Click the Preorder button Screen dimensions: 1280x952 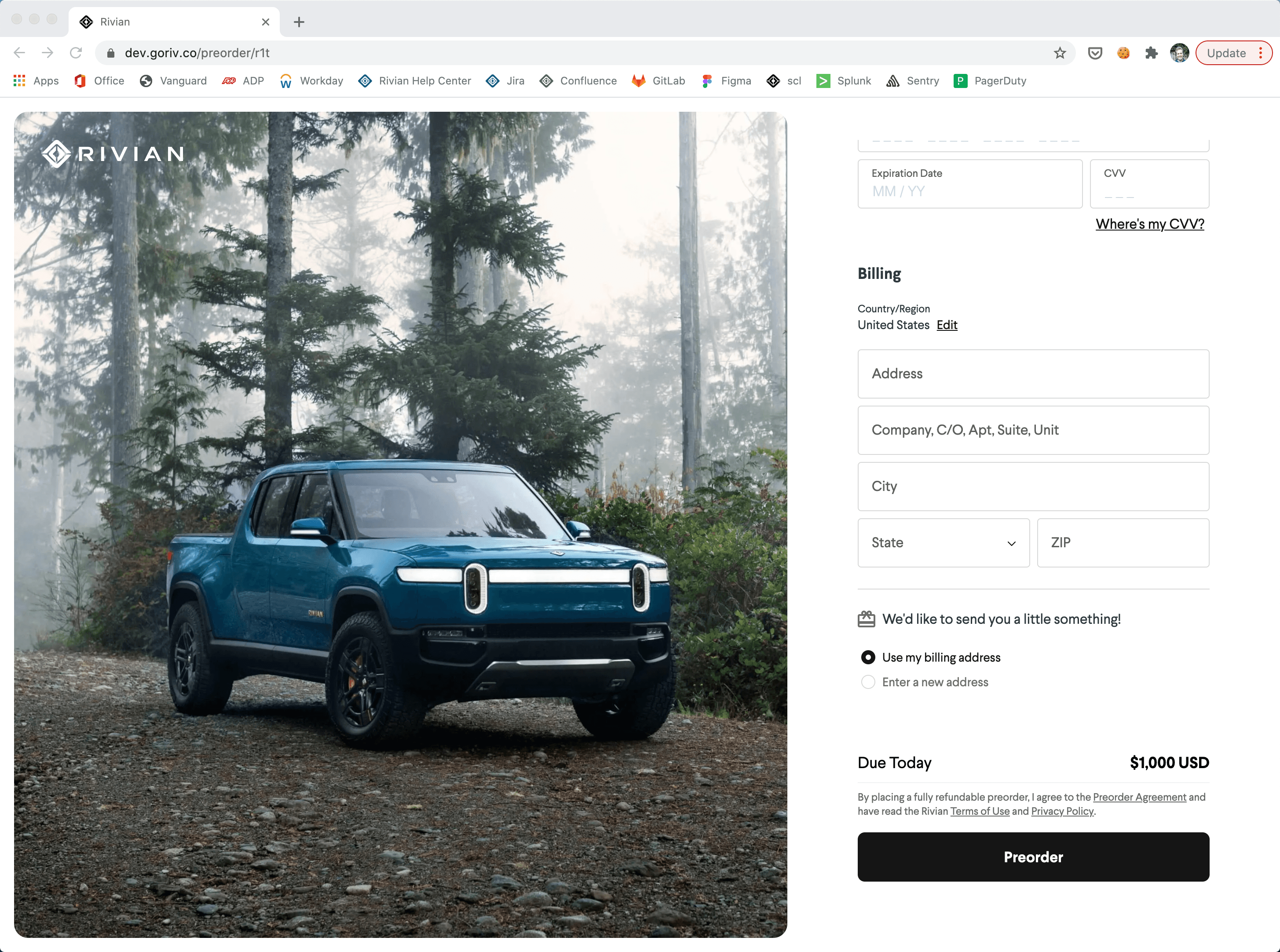tap(1032, 857)
